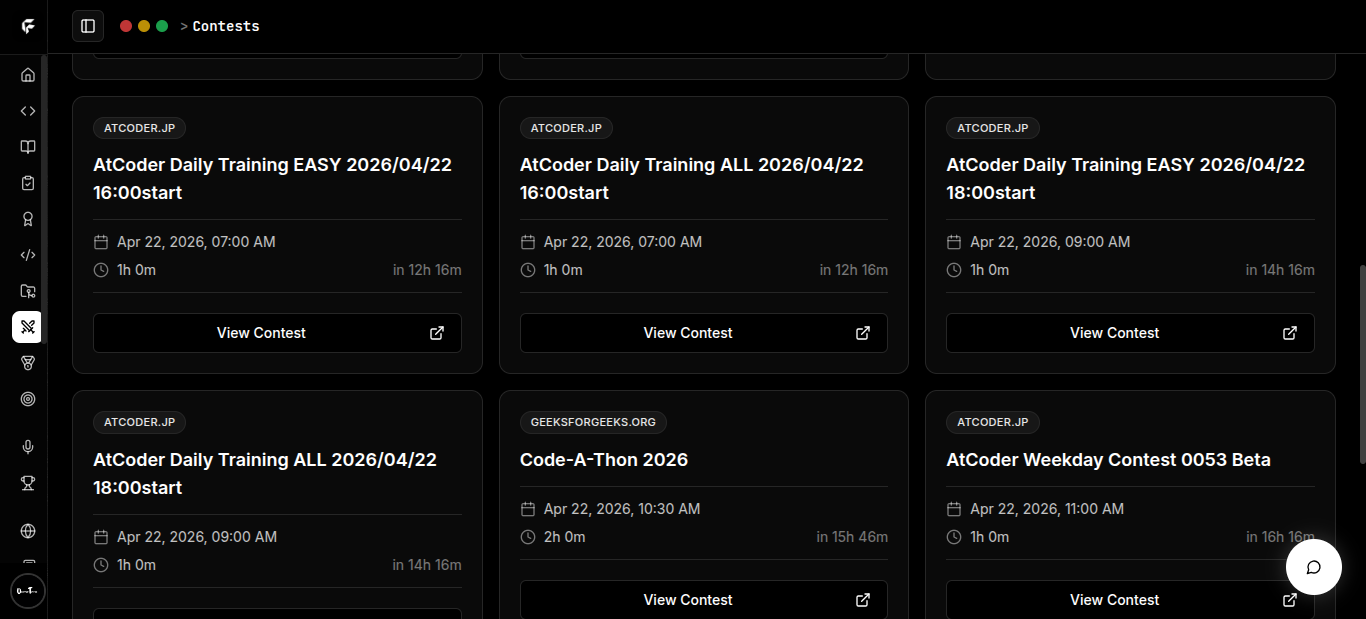Click ATCODER.JP tag on ALL 18:00start card
Image resolution: width=1366 pixels, height=619 pixels.
point(140,422)
